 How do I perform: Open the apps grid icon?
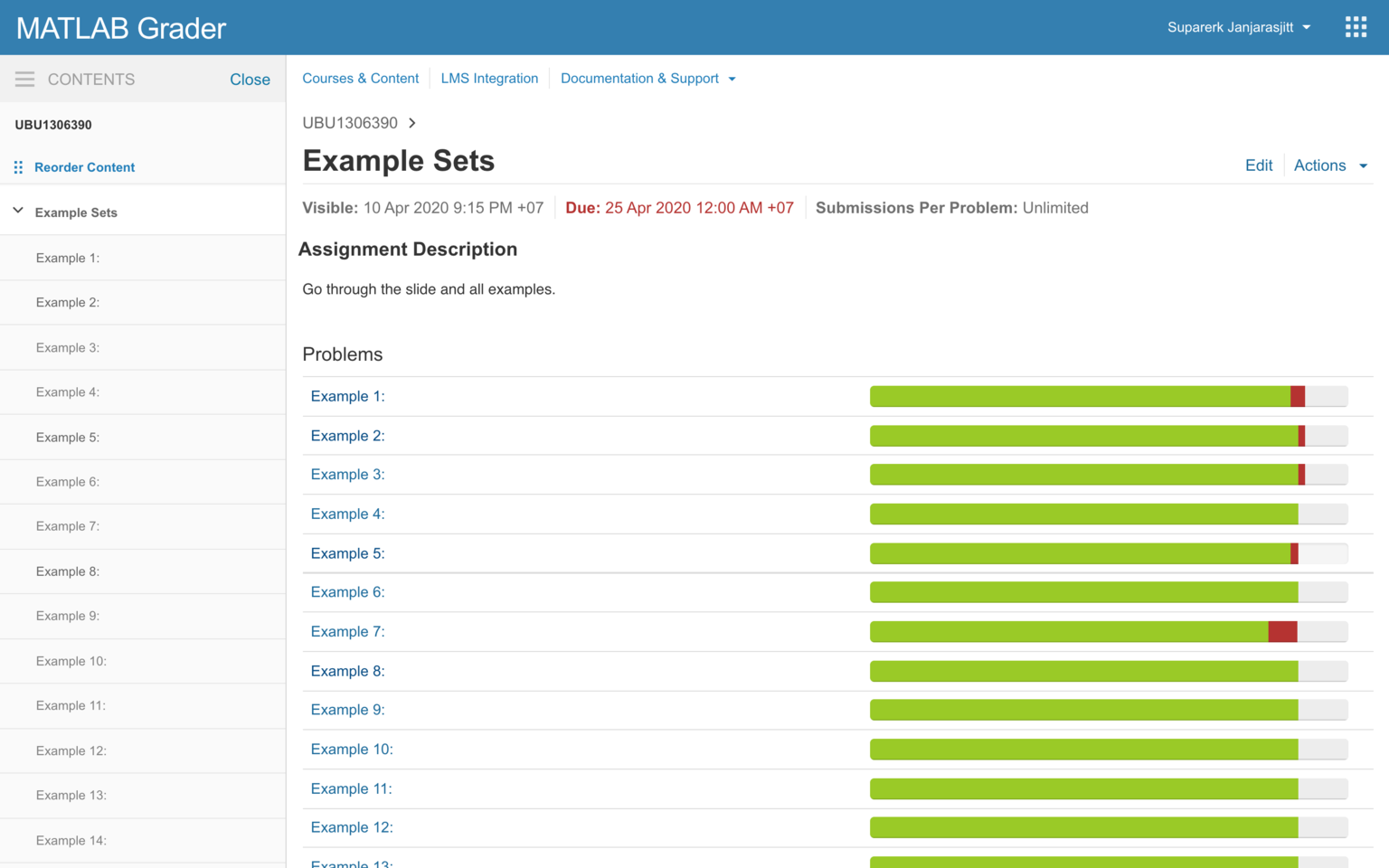tap(1355, 27)
